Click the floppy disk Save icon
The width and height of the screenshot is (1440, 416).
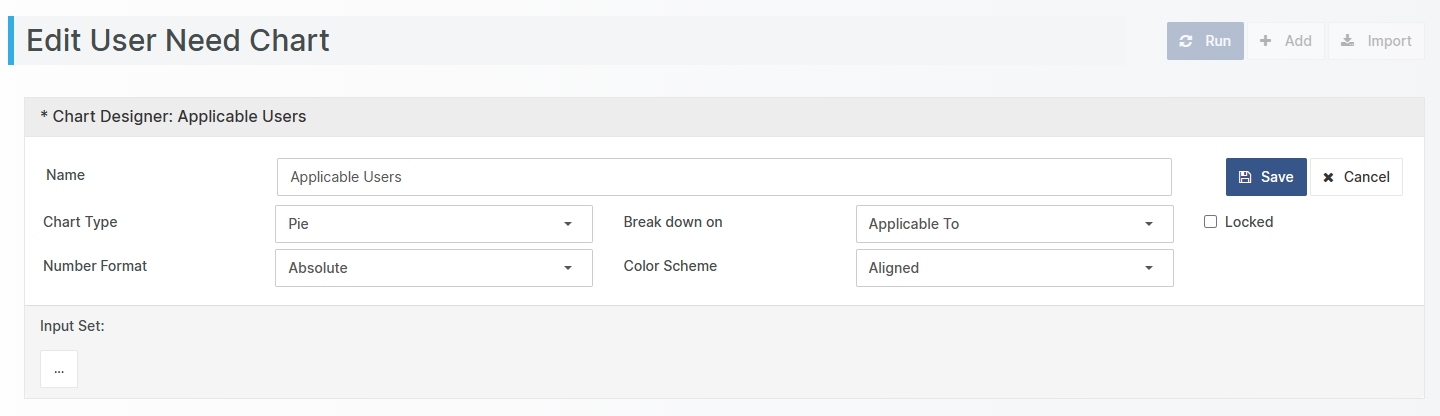pos(1245,177)
